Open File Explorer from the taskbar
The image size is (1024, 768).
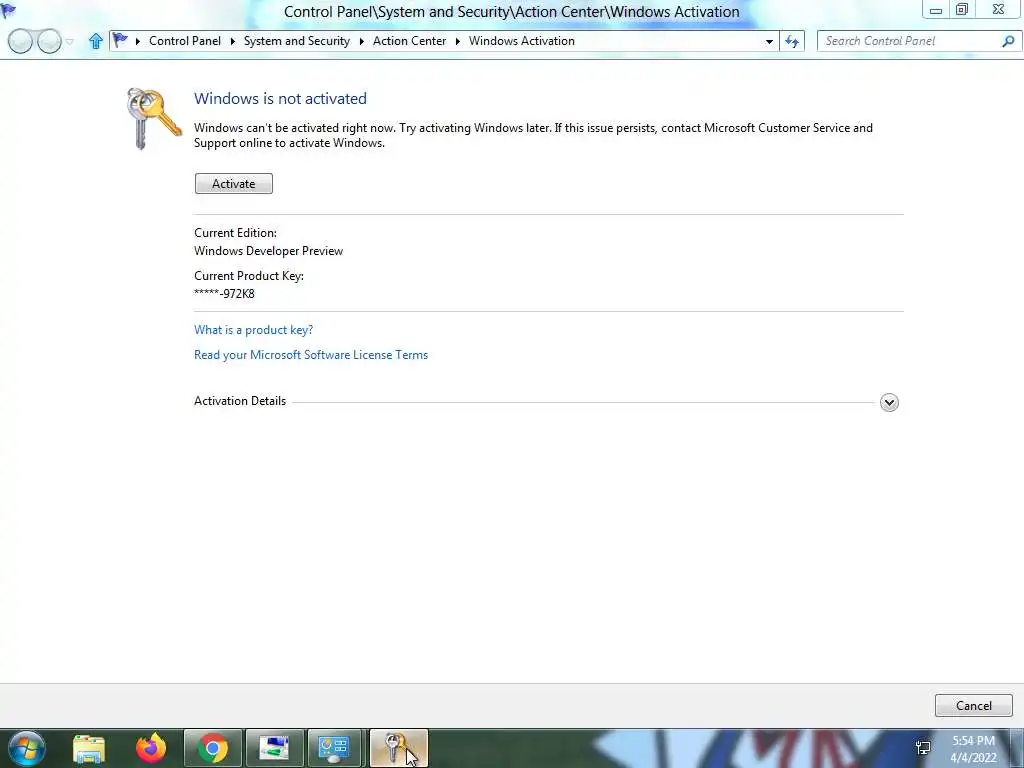[x=89, y=748]
